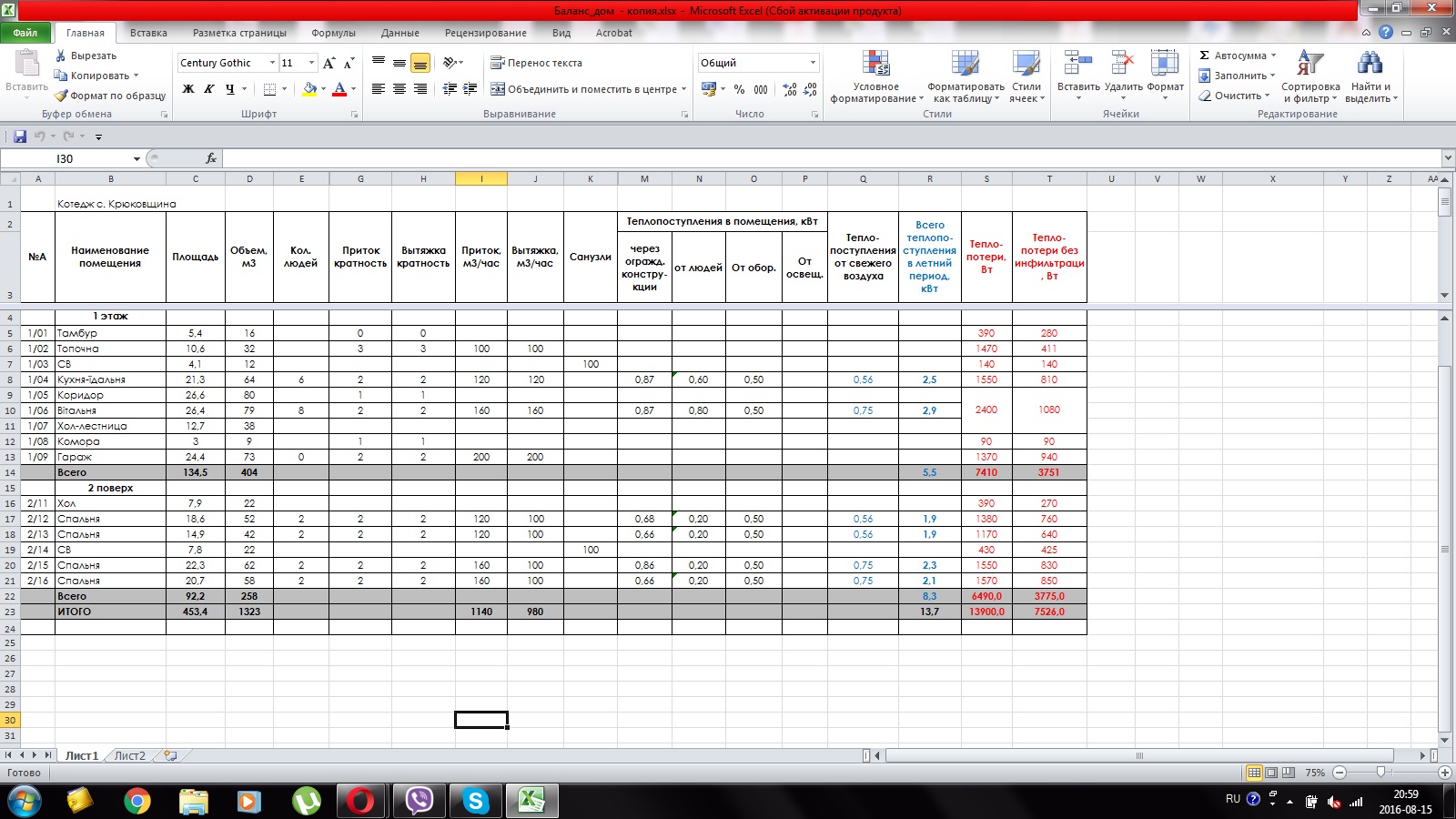Open the Century Gothic font name dropdown
1456x819 pixels.
coord(272,63)
